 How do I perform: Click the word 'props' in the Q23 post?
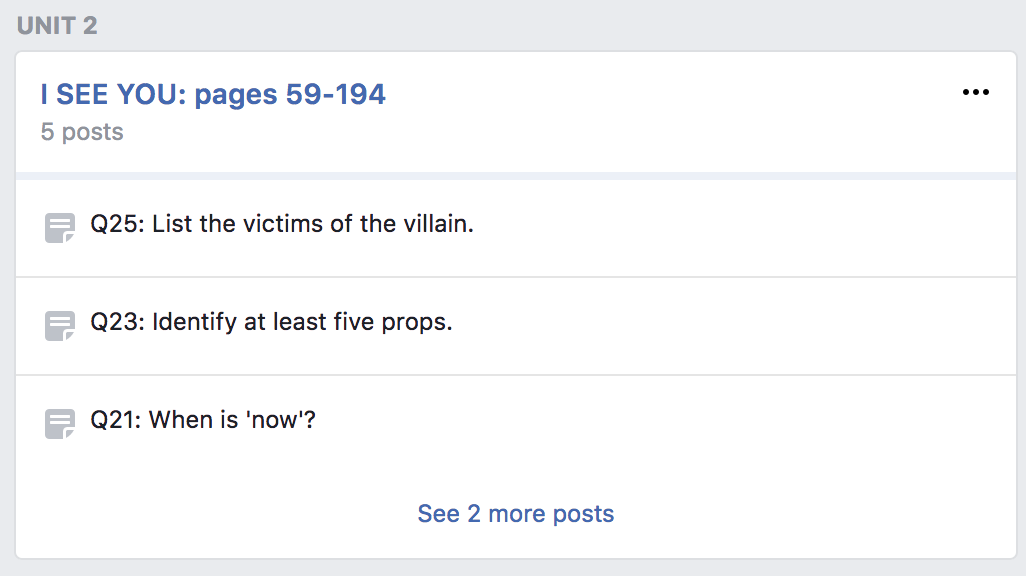click(420, 323)
